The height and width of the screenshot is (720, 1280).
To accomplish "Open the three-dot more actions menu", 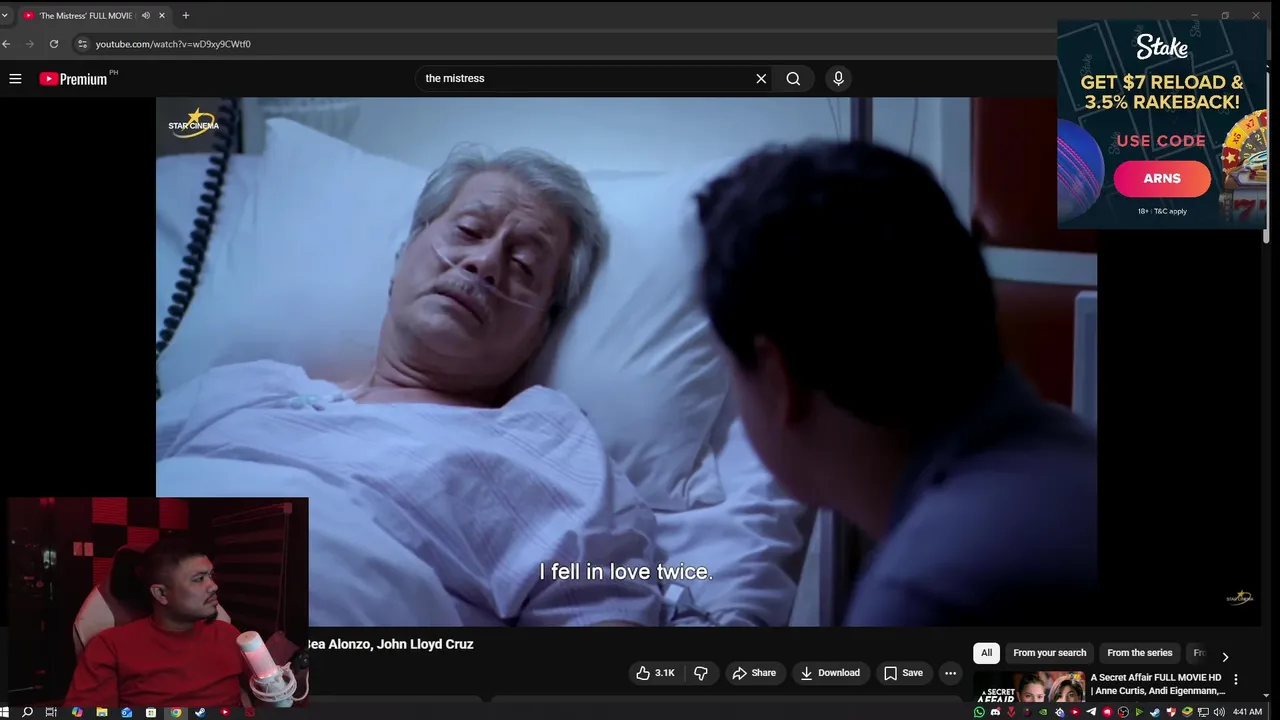I will pyautogui.click(x=950, y=673).
